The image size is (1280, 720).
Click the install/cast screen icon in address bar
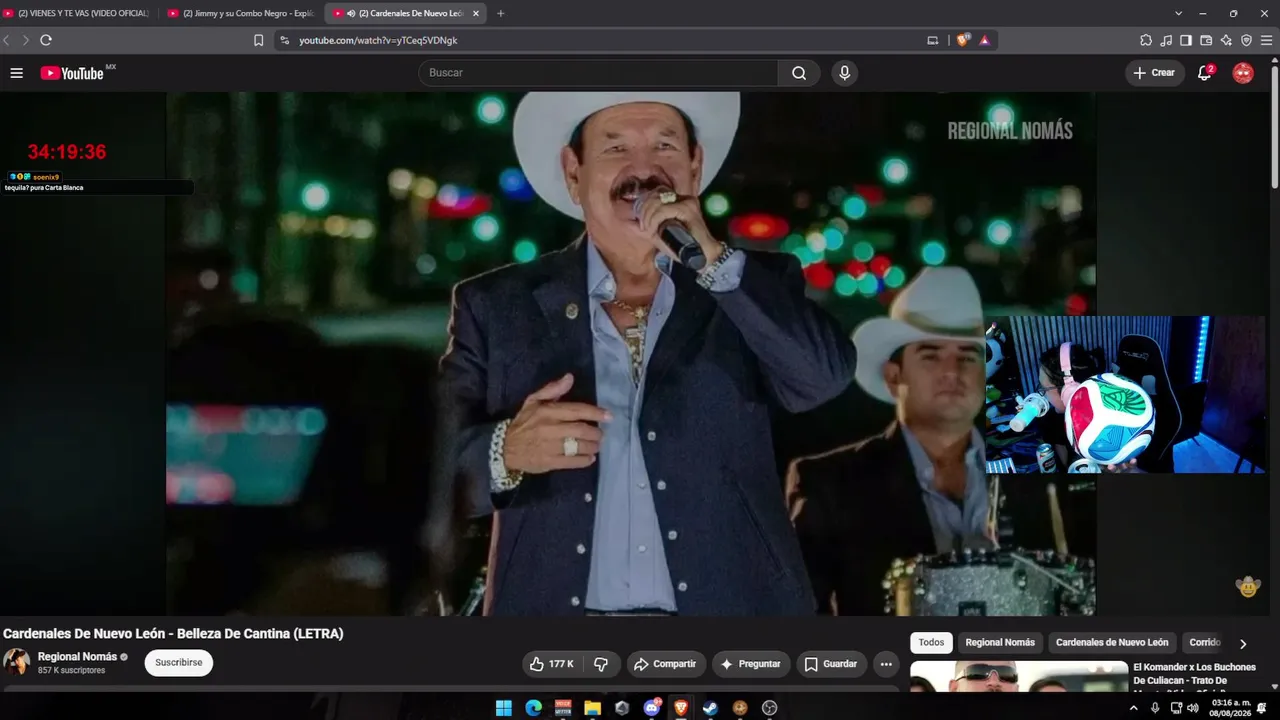pyautogui.click(x=933, y=41)
